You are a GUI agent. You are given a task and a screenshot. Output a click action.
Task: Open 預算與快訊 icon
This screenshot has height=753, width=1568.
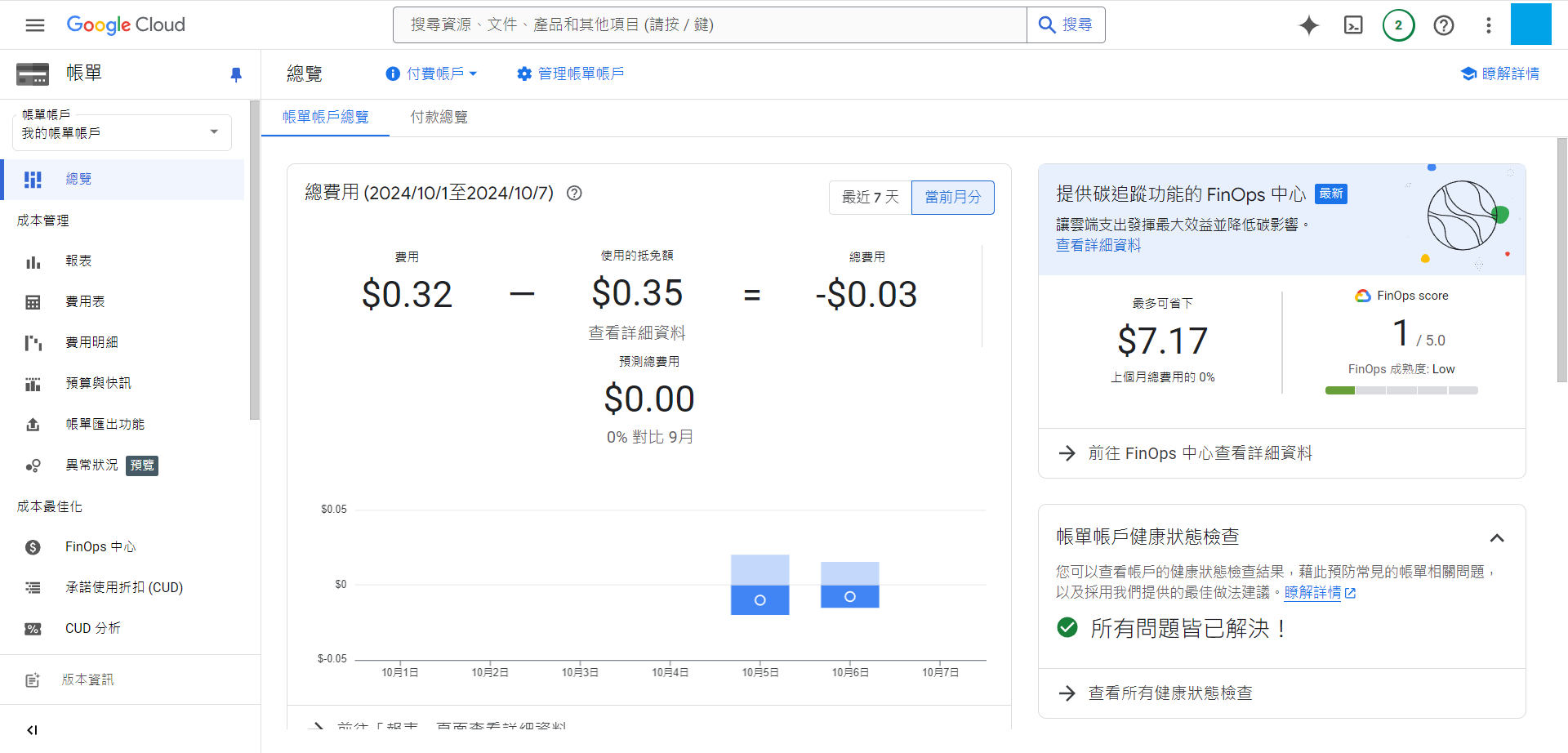33,384
